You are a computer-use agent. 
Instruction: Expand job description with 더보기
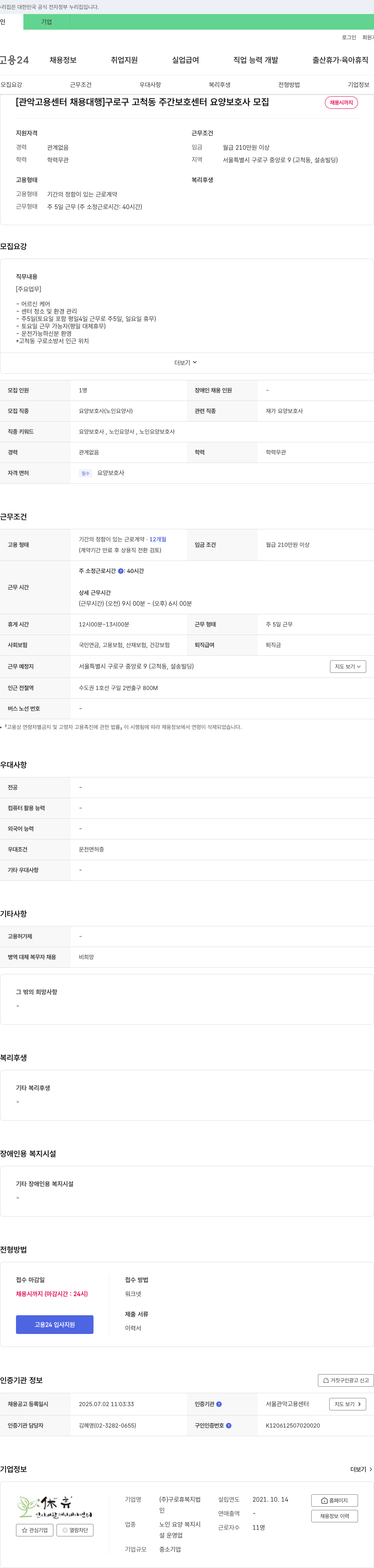pyautogui.click(x=185, y=362)
